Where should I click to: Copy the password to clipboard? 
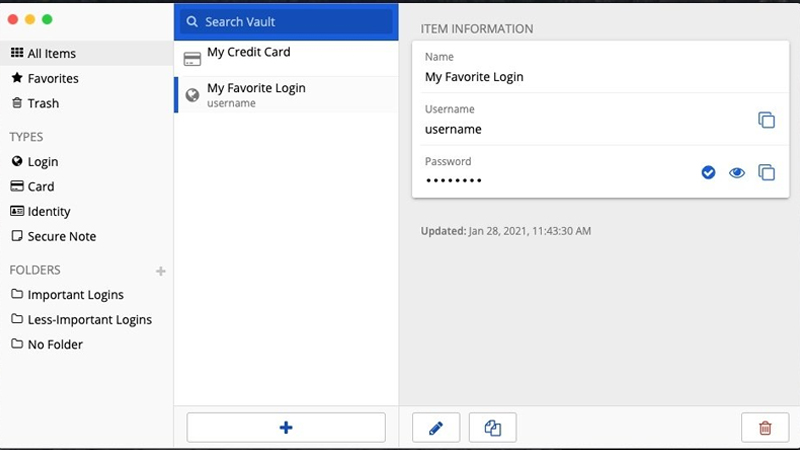(x=766, y=173)
